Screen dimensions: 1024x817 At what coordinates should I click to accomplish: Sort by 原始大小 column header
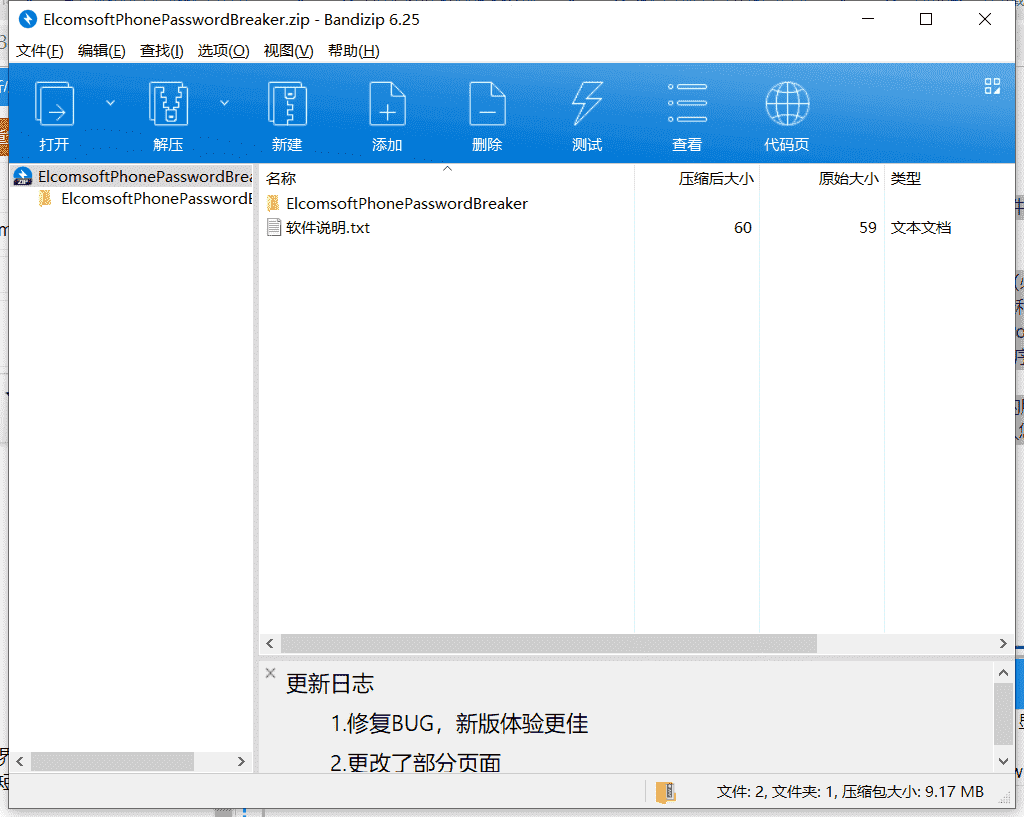(x=848, y=178)
